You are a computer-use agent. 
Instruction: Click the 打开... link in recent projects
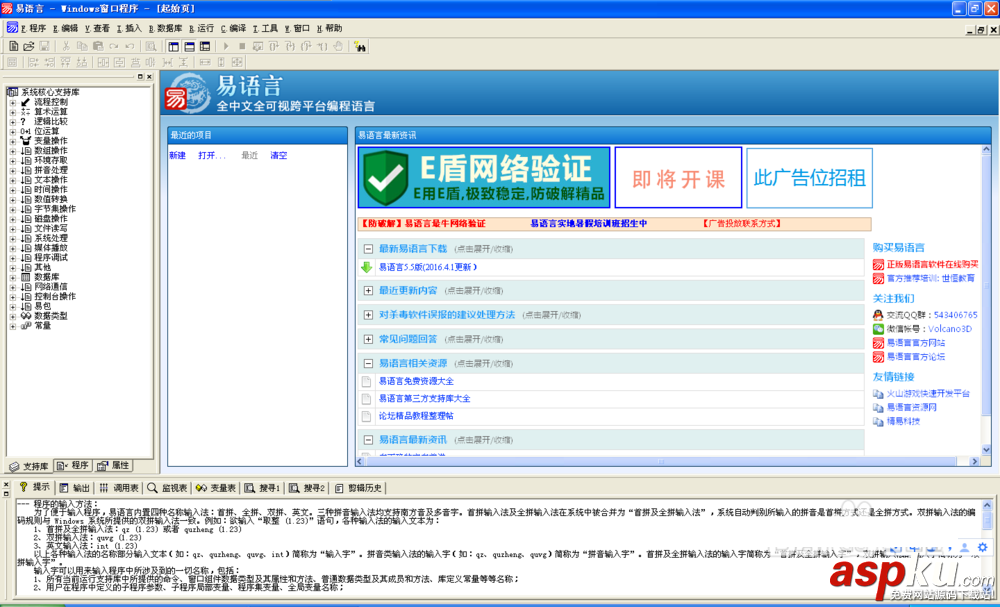coord(212,156)
